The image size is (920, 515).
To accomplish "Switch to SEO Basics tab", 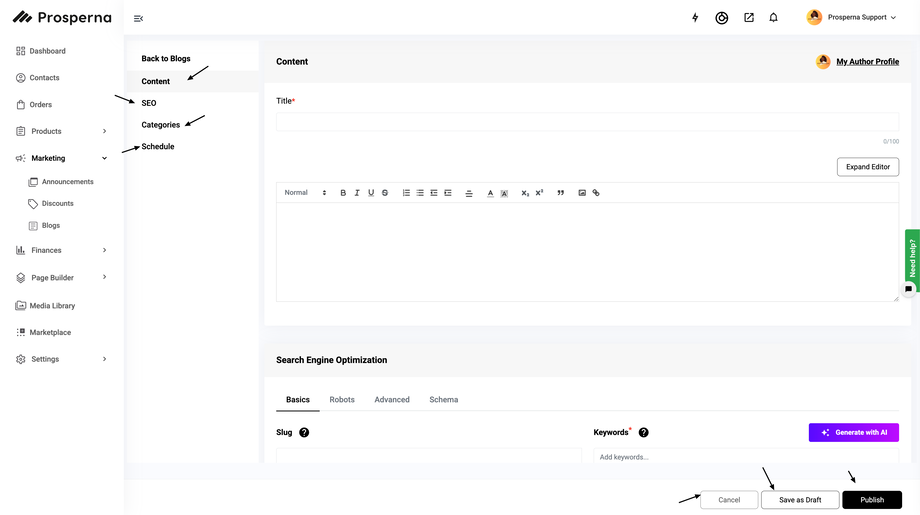I will pos(297,400).
